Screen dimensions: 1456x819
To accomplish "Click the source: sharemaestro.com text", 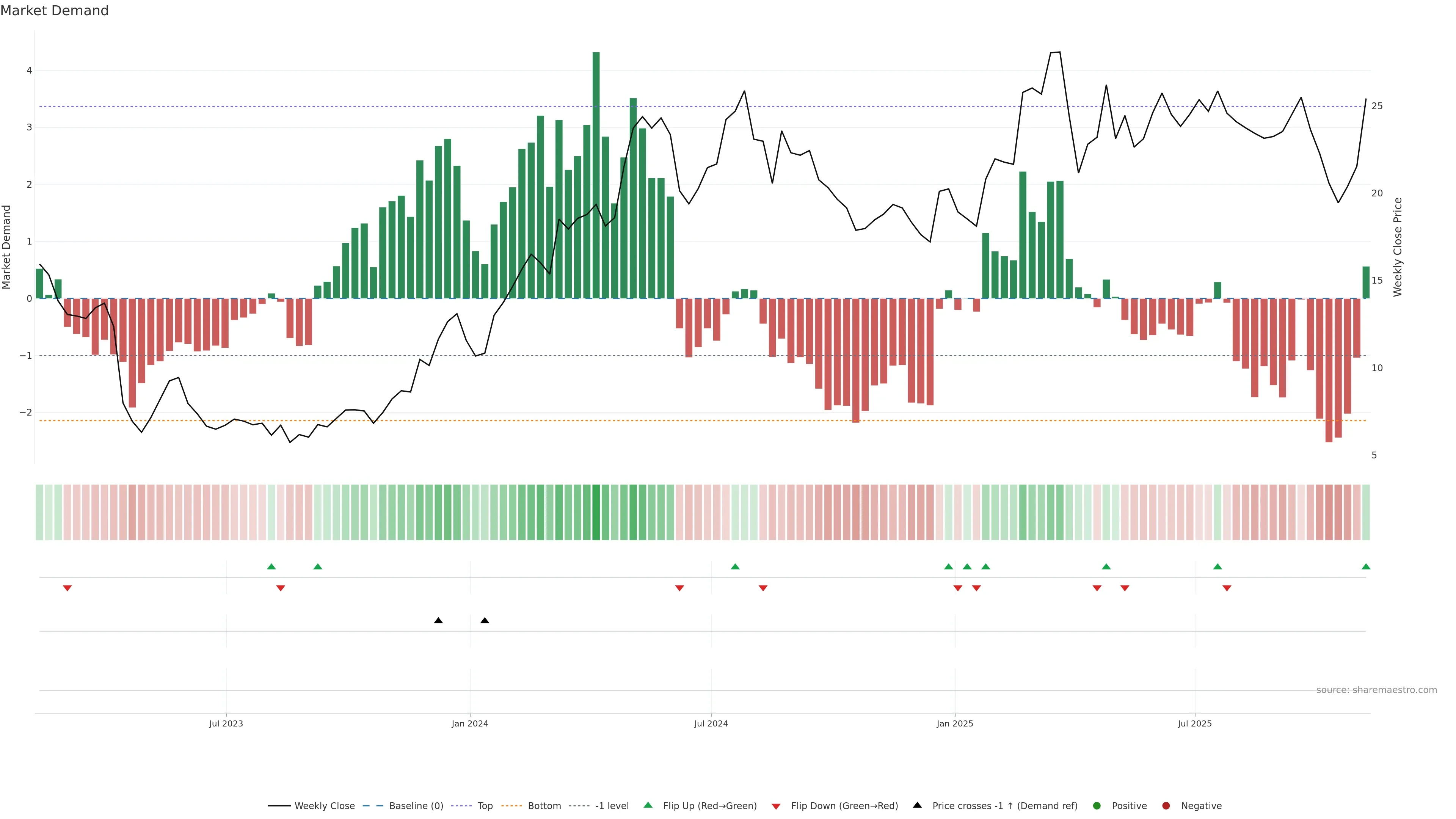I will pyautogui.click(x=1376, y=690).
